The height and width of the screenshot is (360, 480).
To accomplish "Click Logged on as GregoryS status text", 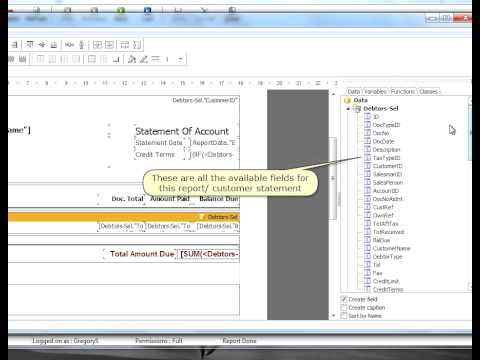I will coord(65,341).
